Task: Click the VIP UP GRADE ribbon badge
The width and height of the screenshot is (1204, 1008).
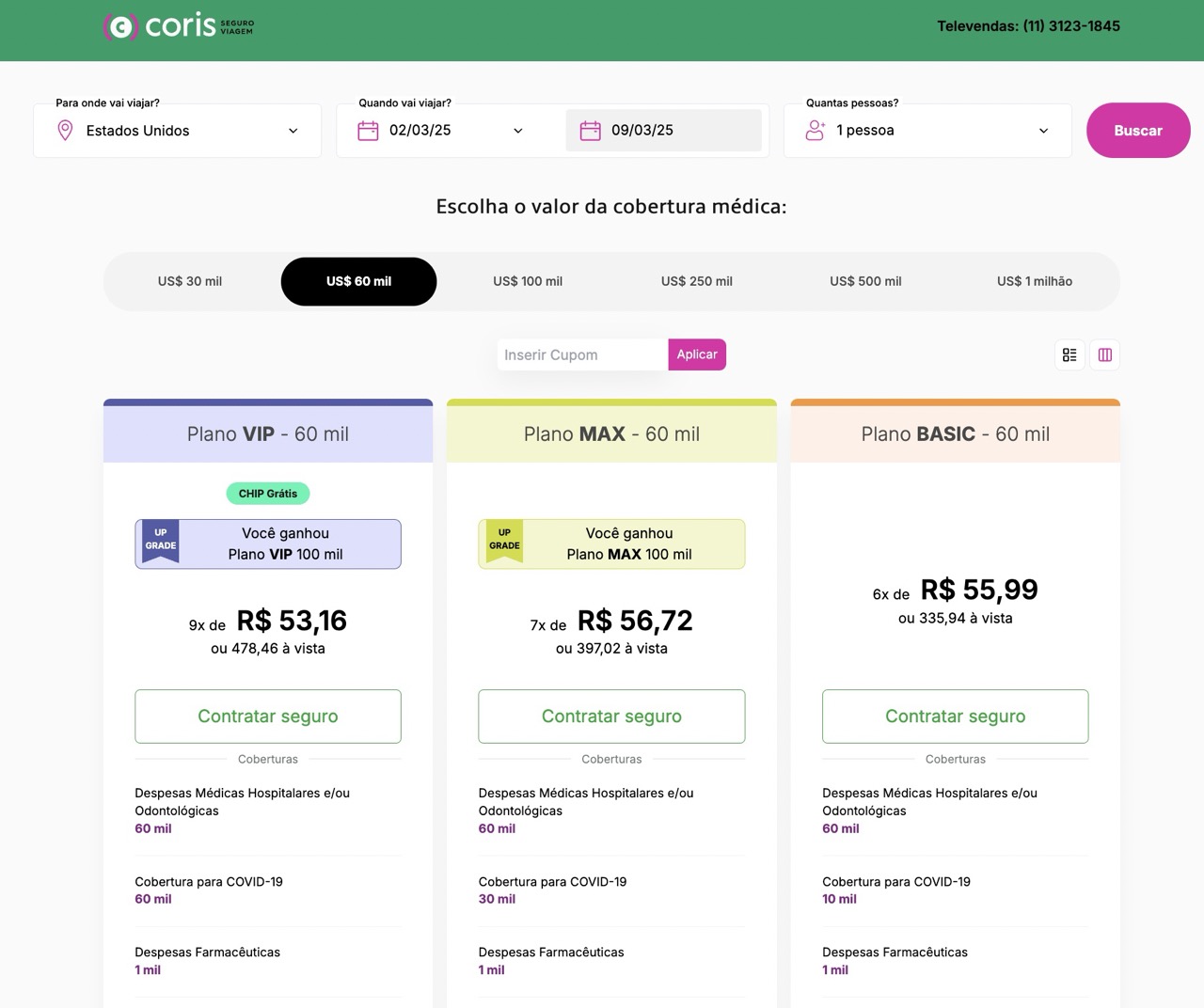Action: coord(161,542)
